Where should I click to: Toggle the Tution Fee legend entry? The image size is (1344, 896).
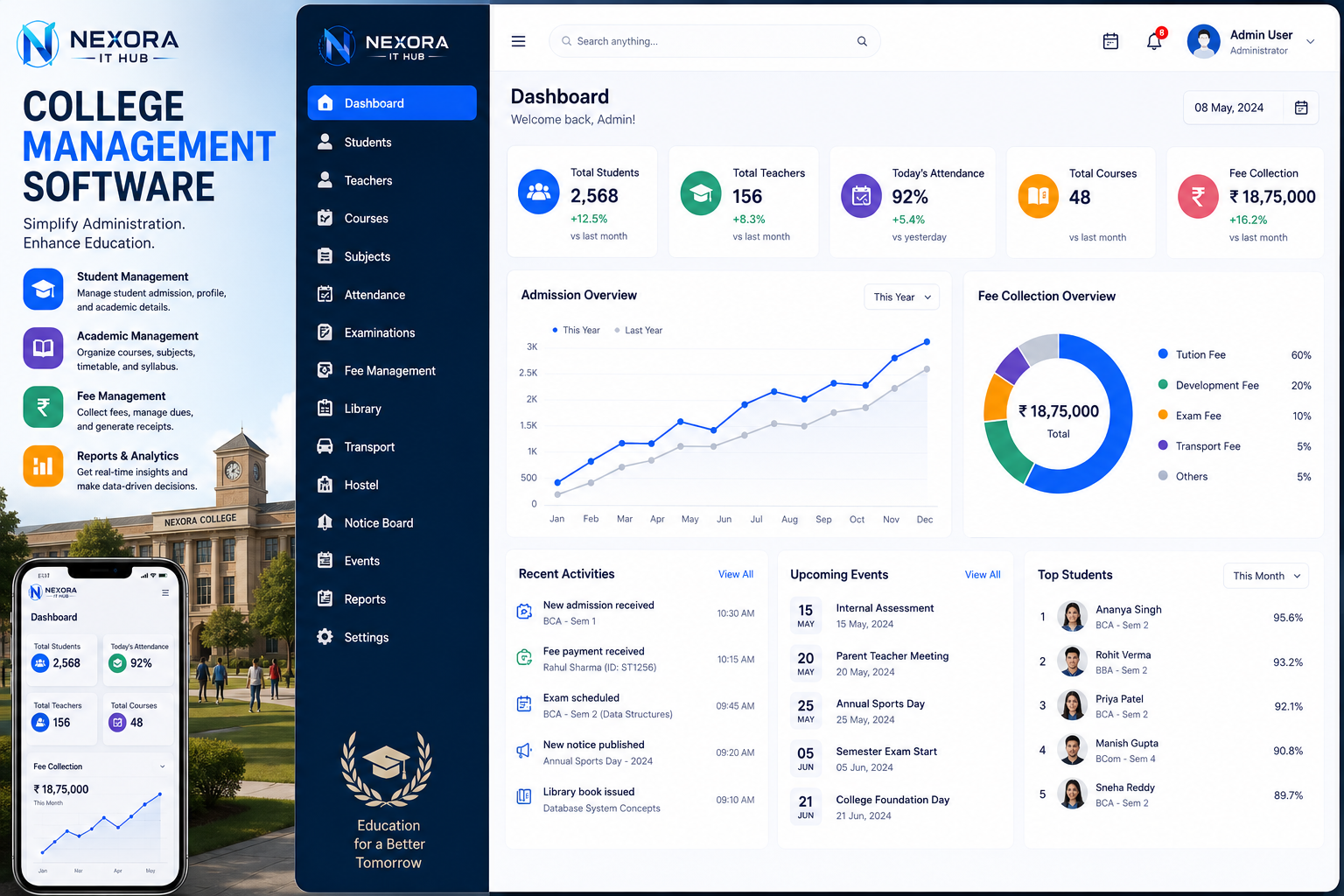pyautogui.click(x=1234, y=355)
